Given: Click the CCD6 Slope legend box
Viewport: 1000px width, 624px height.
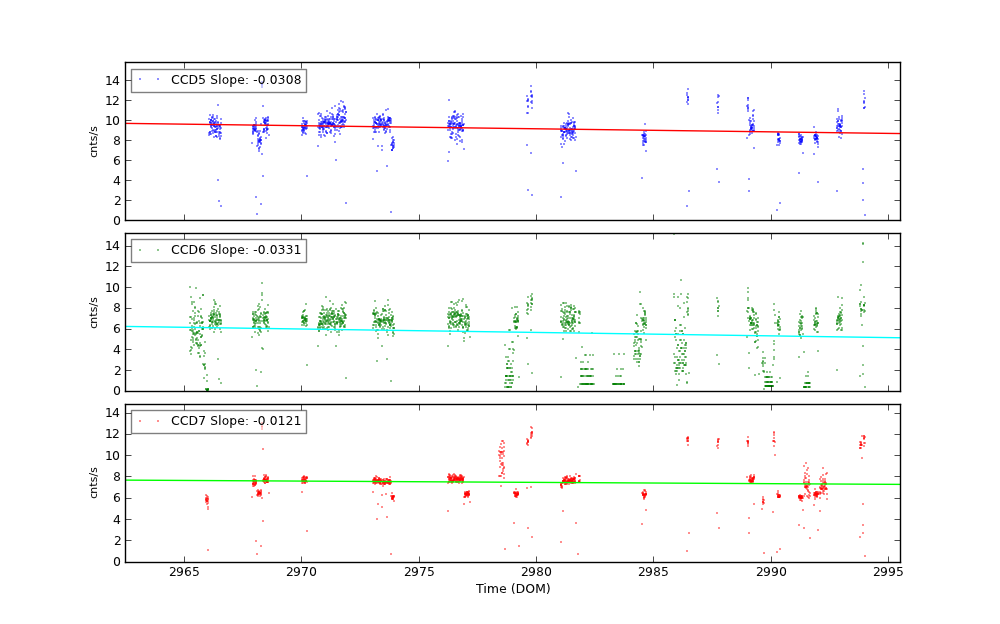Looking at the screenshot, I should (218, 250).
